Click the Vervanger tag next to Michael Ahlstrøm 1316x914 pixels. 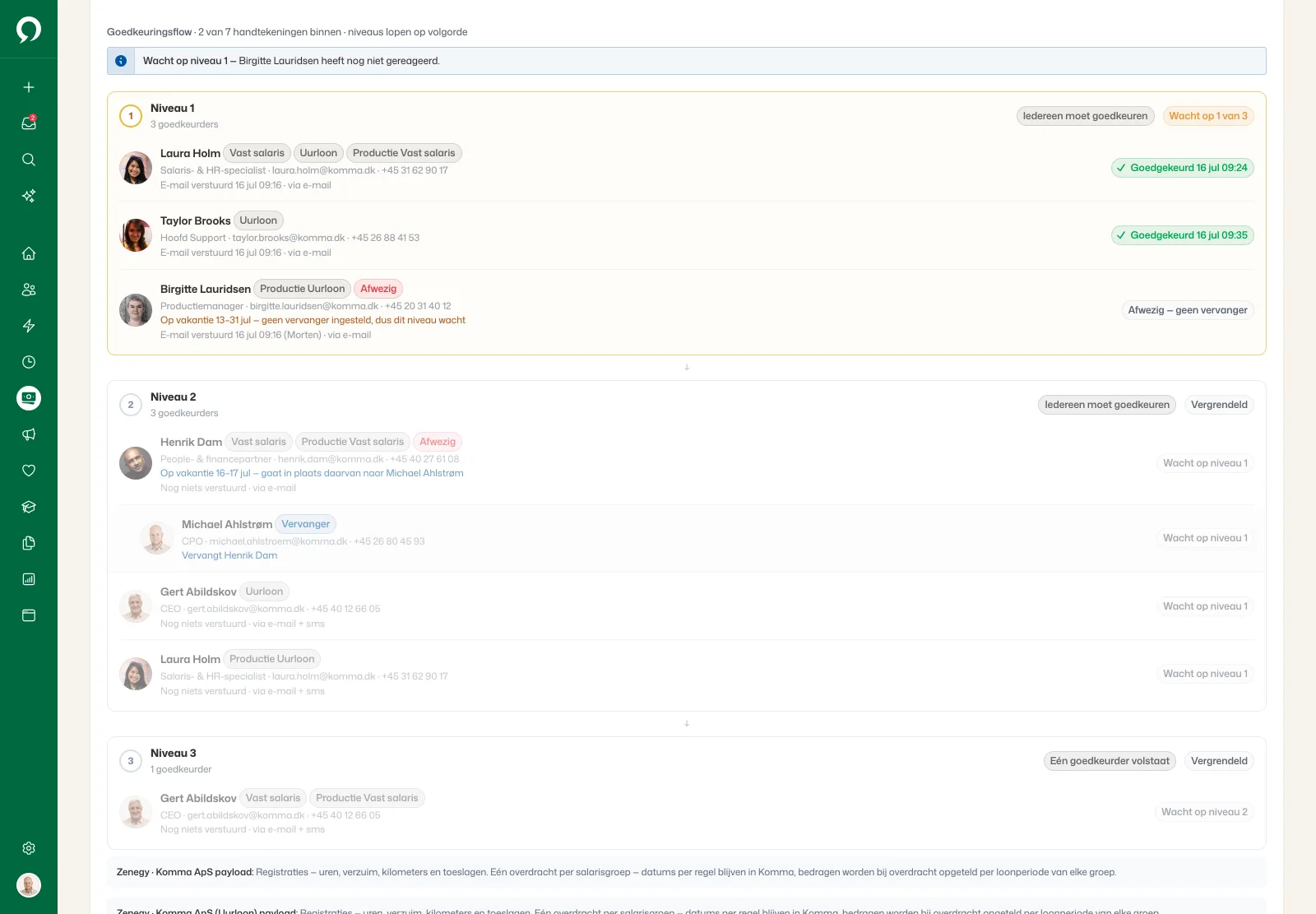305,524
